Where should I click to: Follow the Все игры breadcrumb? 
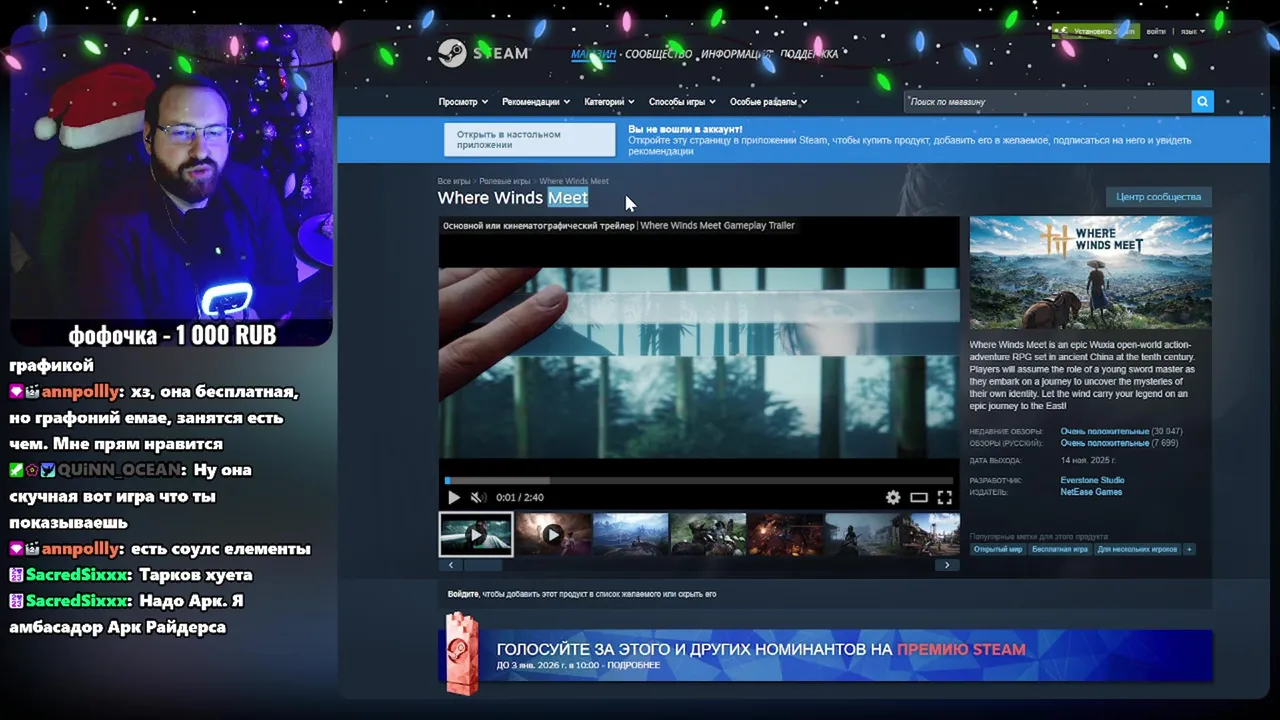454,181
